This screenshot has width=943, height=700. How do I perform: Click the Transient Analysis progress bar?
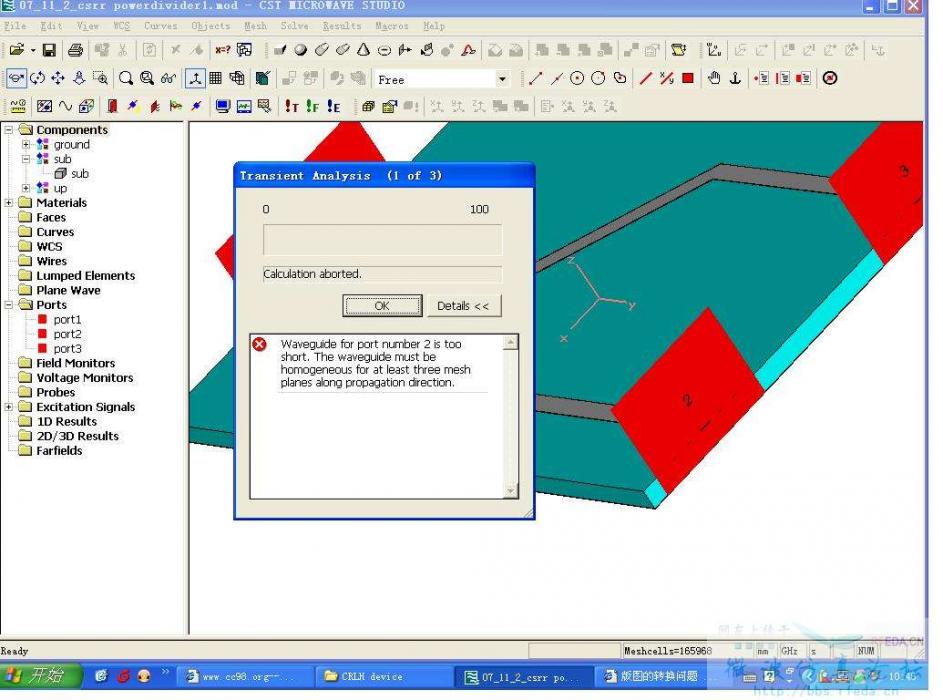[x=382, y=239]
